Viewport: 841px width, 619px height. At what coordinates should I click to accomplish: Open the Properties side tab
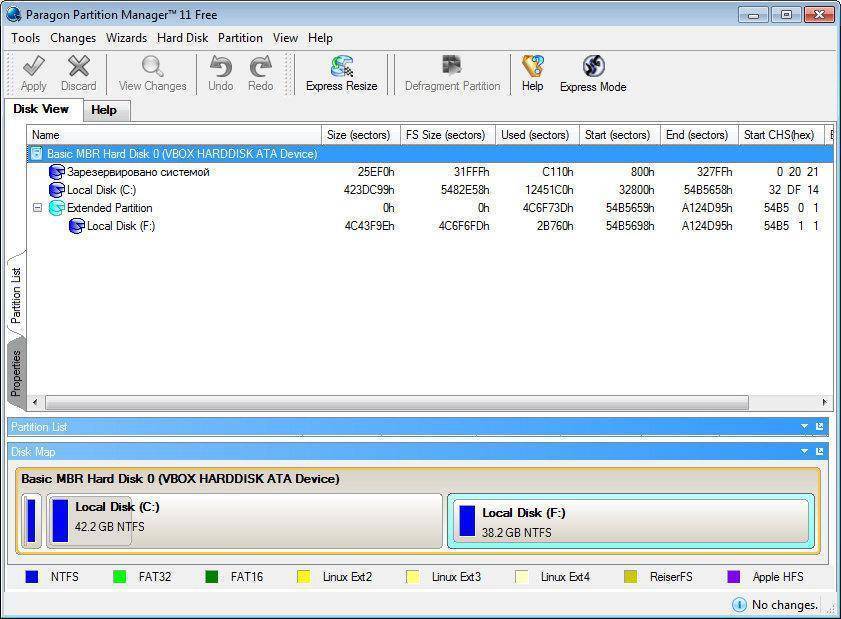pyautogui.click(x=16, y=373)
